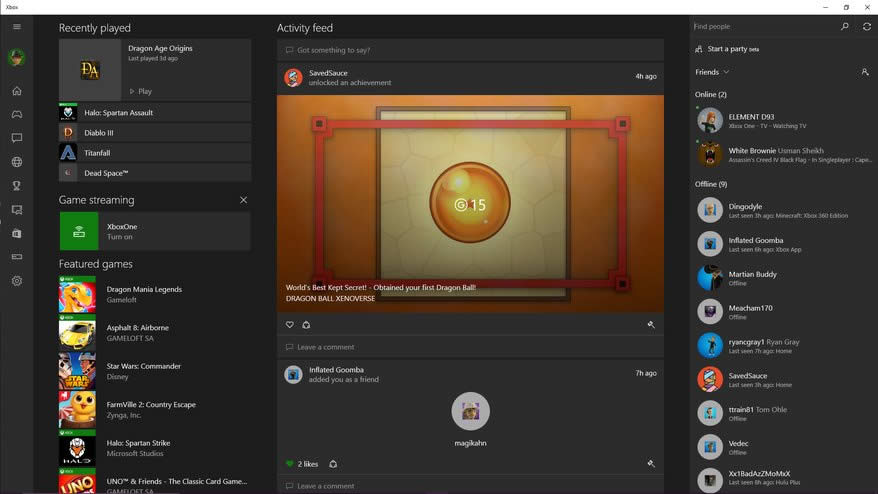Collapse the Online (2) friends group
This screenshot has height=494, width=878.
[x=711, y=95]
